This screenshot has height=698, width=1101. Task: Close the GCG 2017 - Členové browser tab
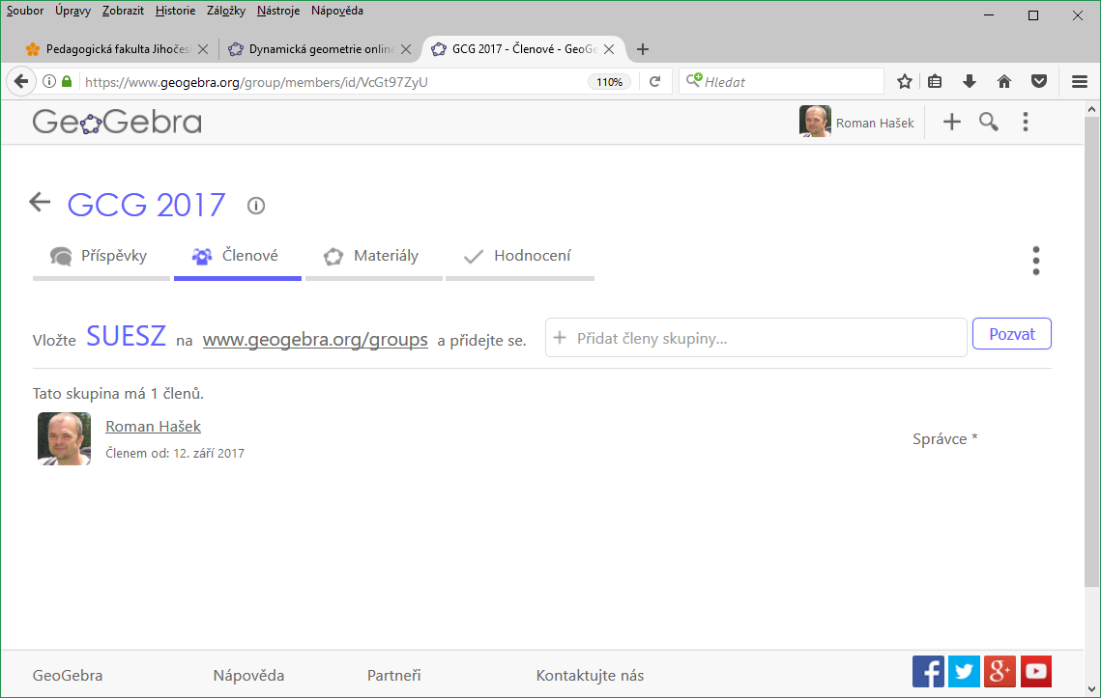click(609, 49)
